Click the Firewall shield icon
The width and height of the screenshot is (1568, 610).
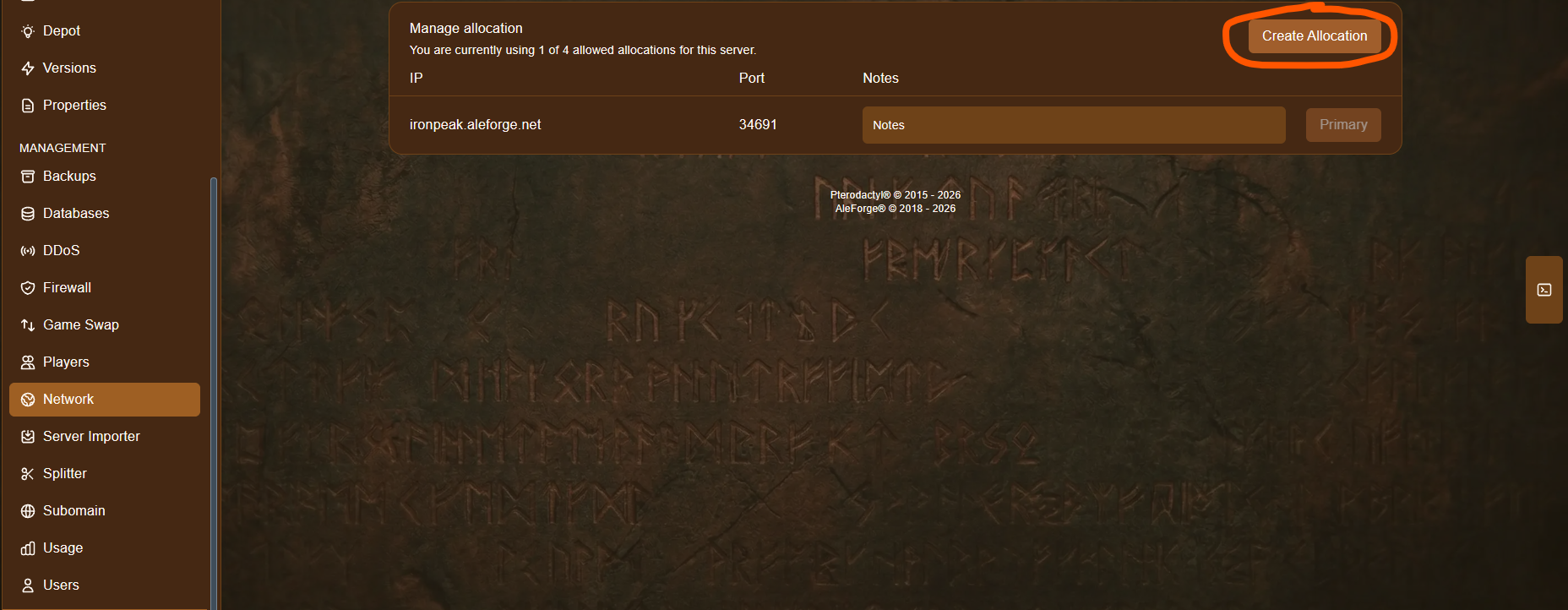tap(28, 288)
